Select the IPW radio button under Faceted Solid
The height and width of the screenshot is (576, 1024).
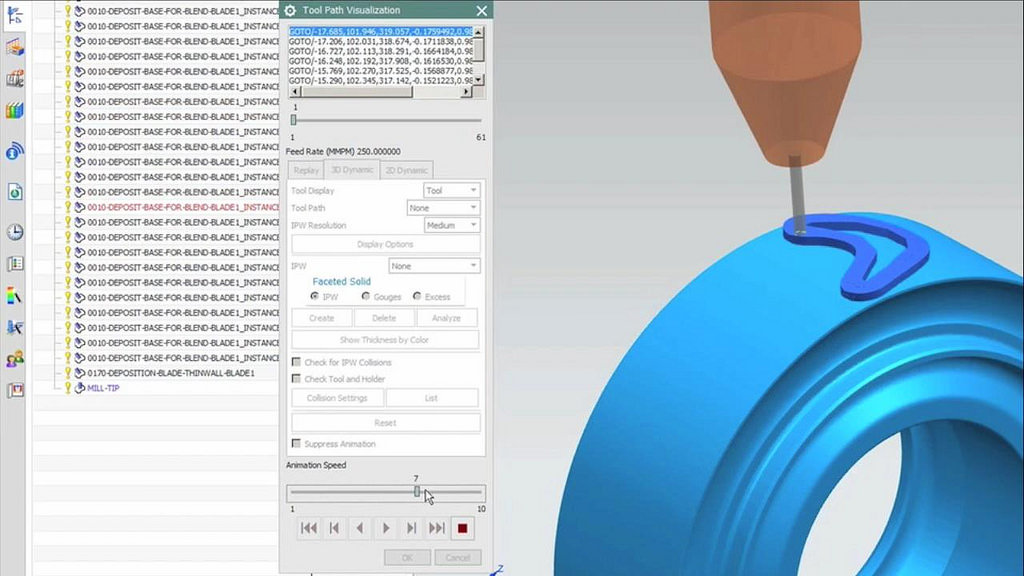(315, 296)
